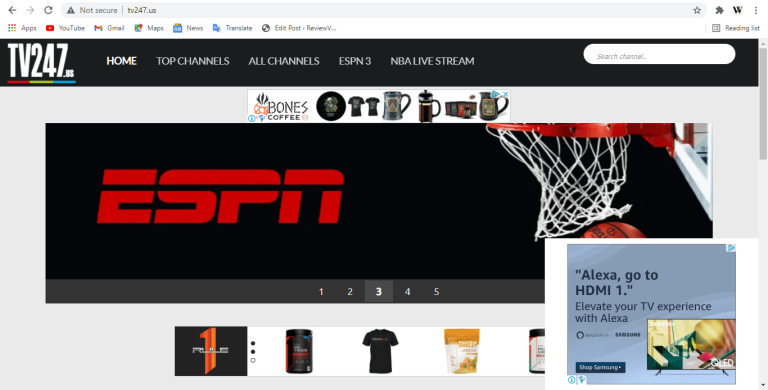Click the Apps grid shortcut
This screenshot has width=768, height=390.
click(22, 28)
